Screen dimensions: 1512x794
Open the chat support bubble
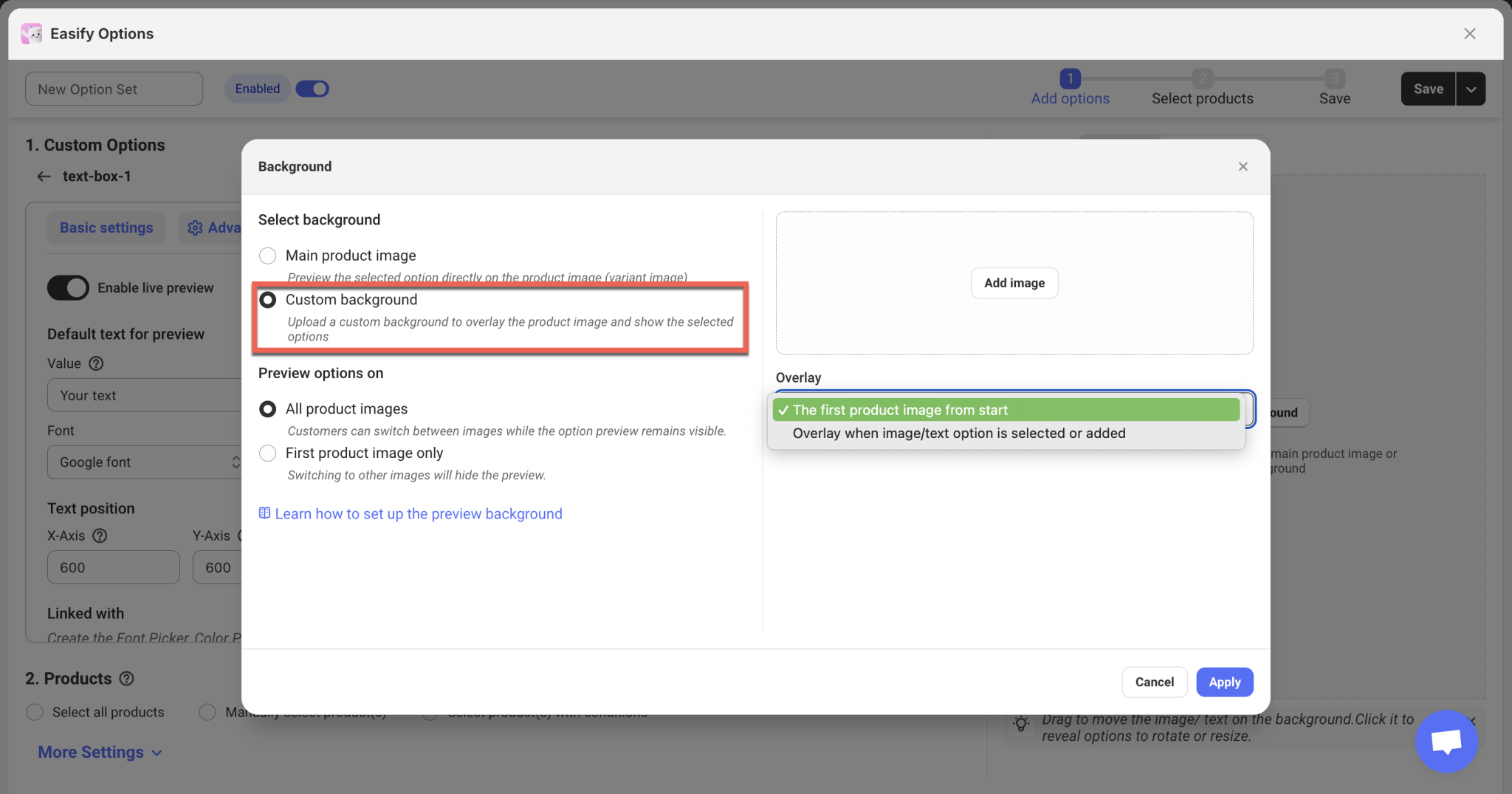tap(1446, 741)
